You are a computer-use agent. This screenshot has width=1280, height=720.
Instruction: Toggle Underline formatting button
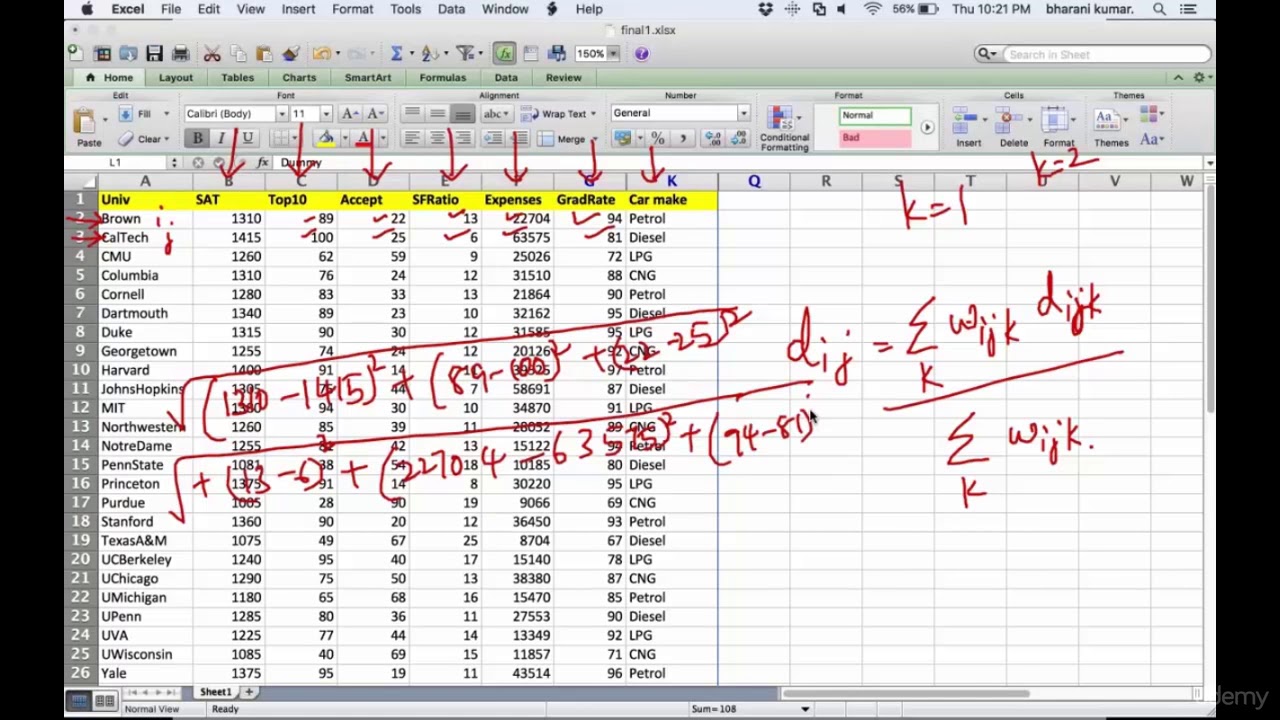pos(246,139)
